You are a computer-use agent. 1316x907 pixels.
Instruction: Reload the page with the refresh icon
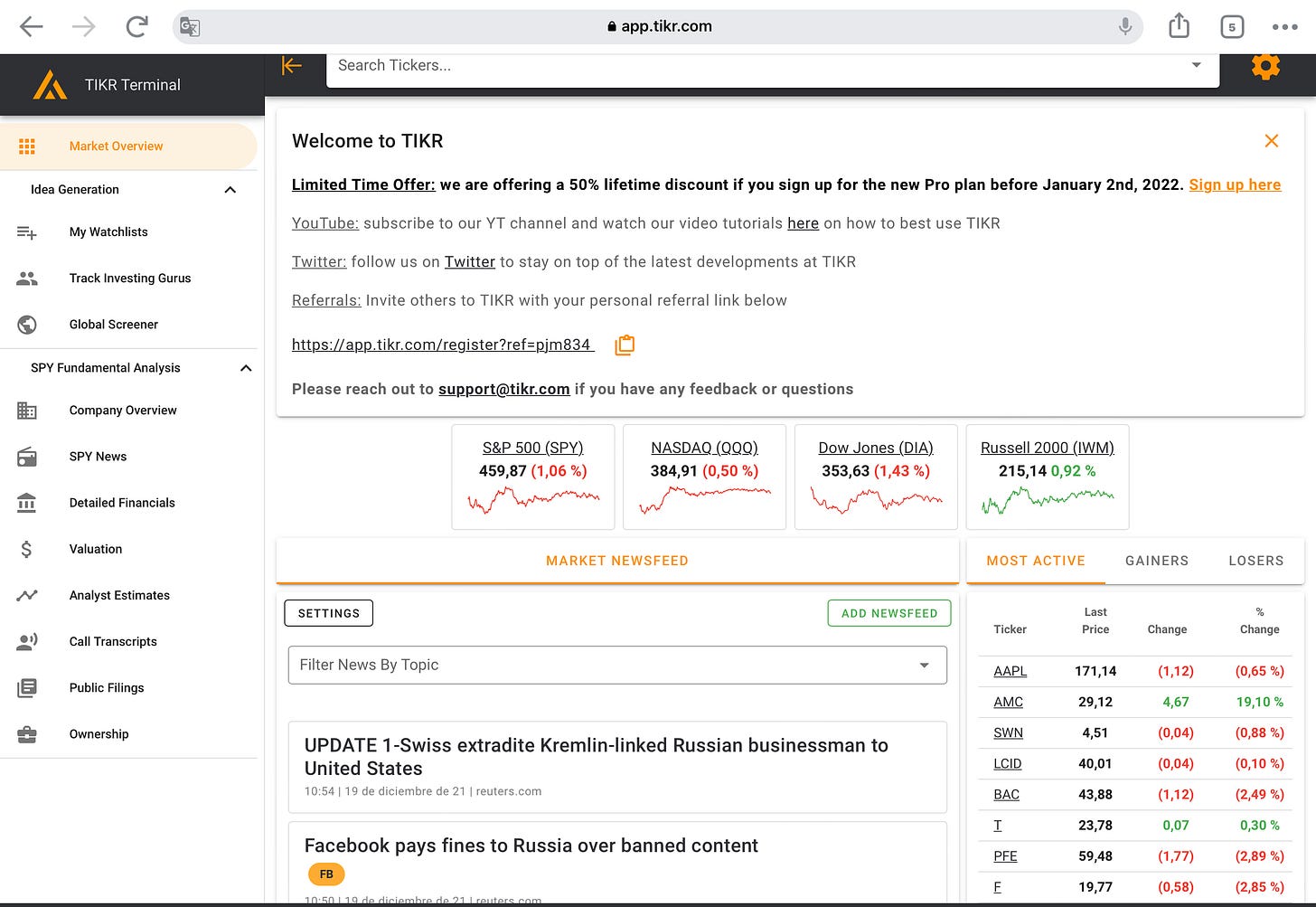click(136, 27)
